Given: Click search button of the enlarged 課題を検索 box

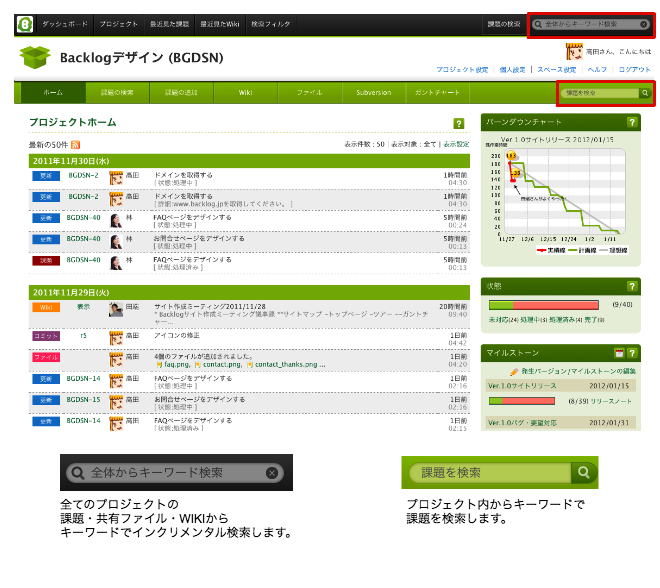Looking at the screenshot, I should coord(584,473).
